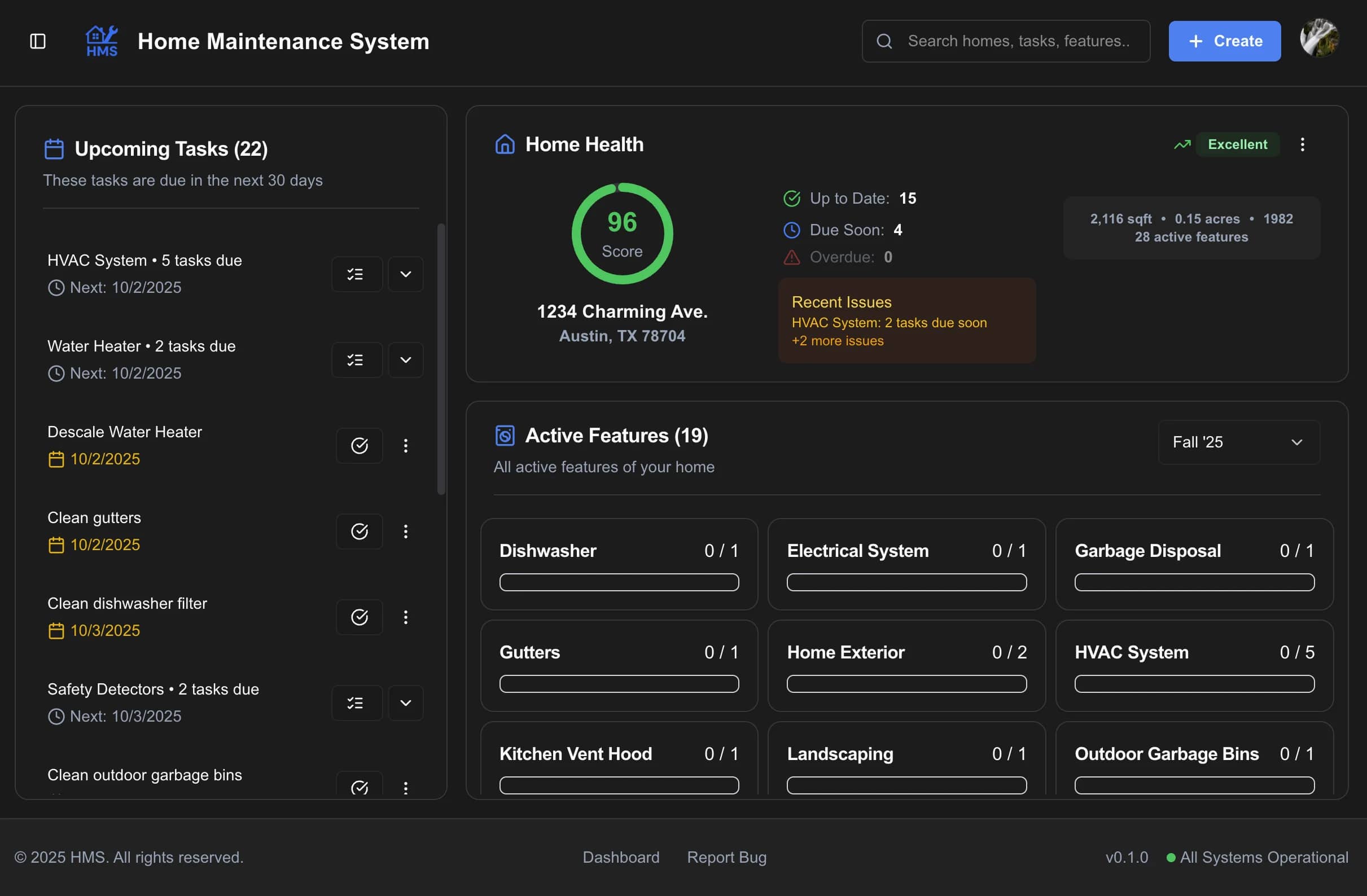This screenshot has height=896, width=1367.
Task: Click Austin, TX 78704 text
Action: click(x=622, y=336)
